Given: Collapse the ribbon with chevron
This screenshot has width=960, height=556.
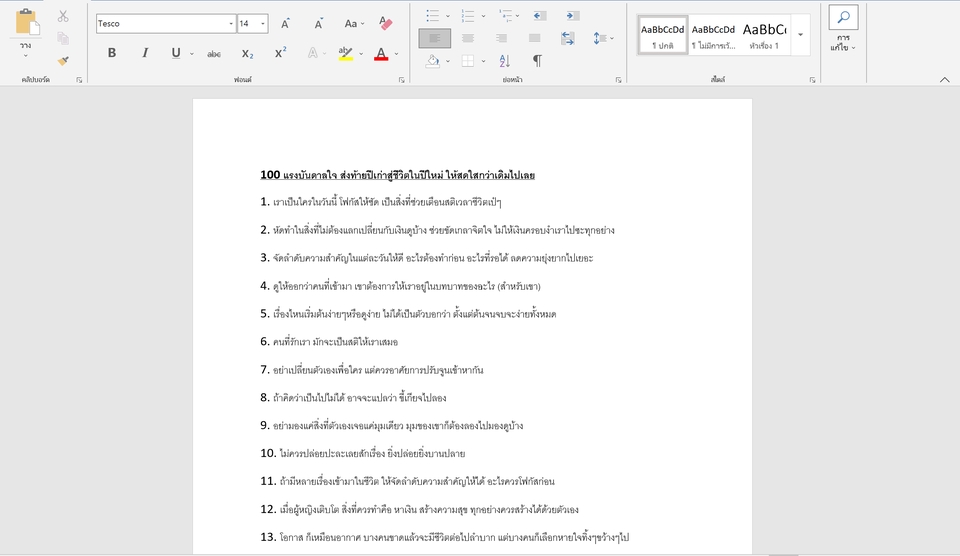Looking at the screenshot, I should point(944,80).
